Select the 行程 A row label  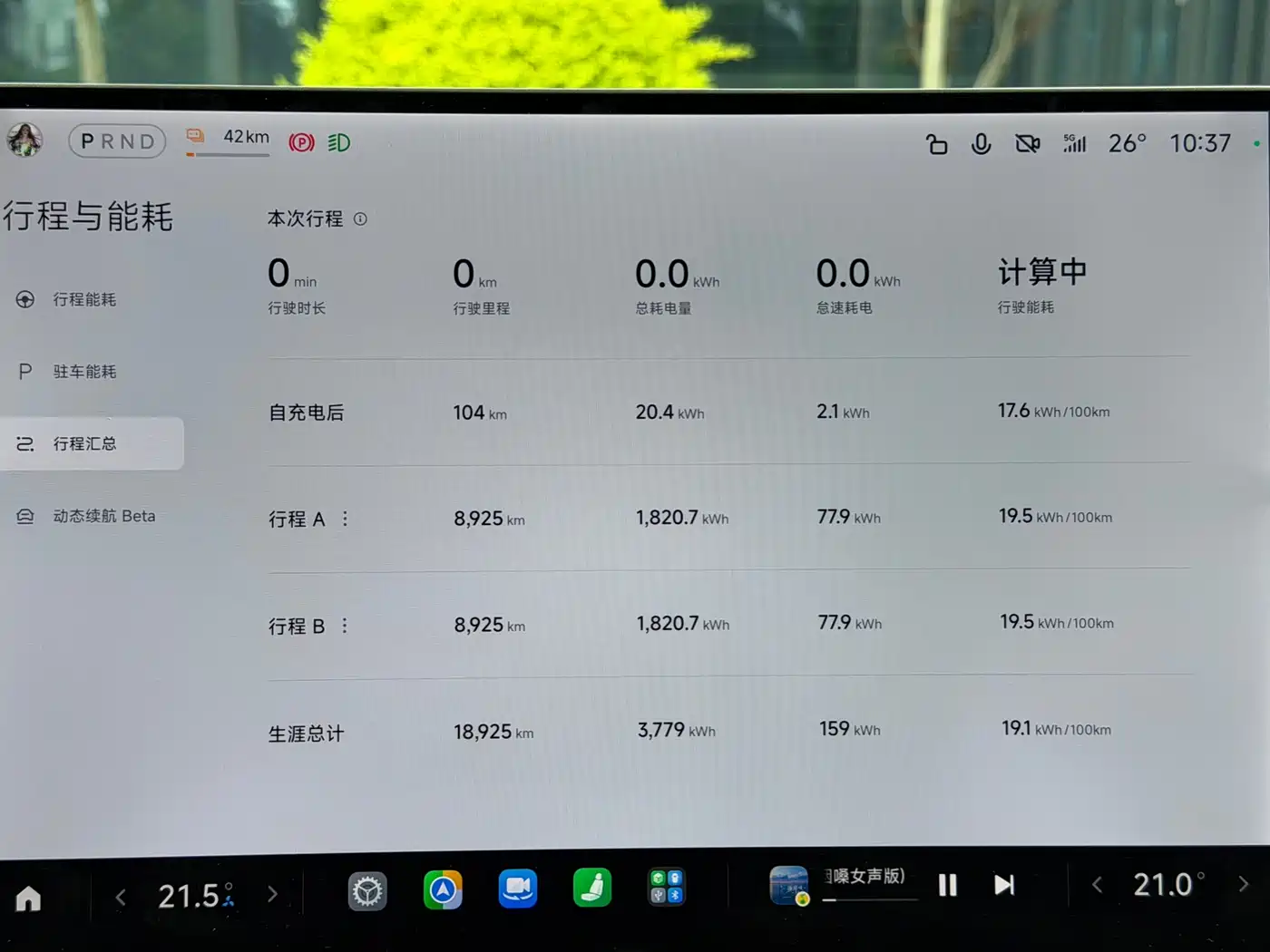point(297,520)
